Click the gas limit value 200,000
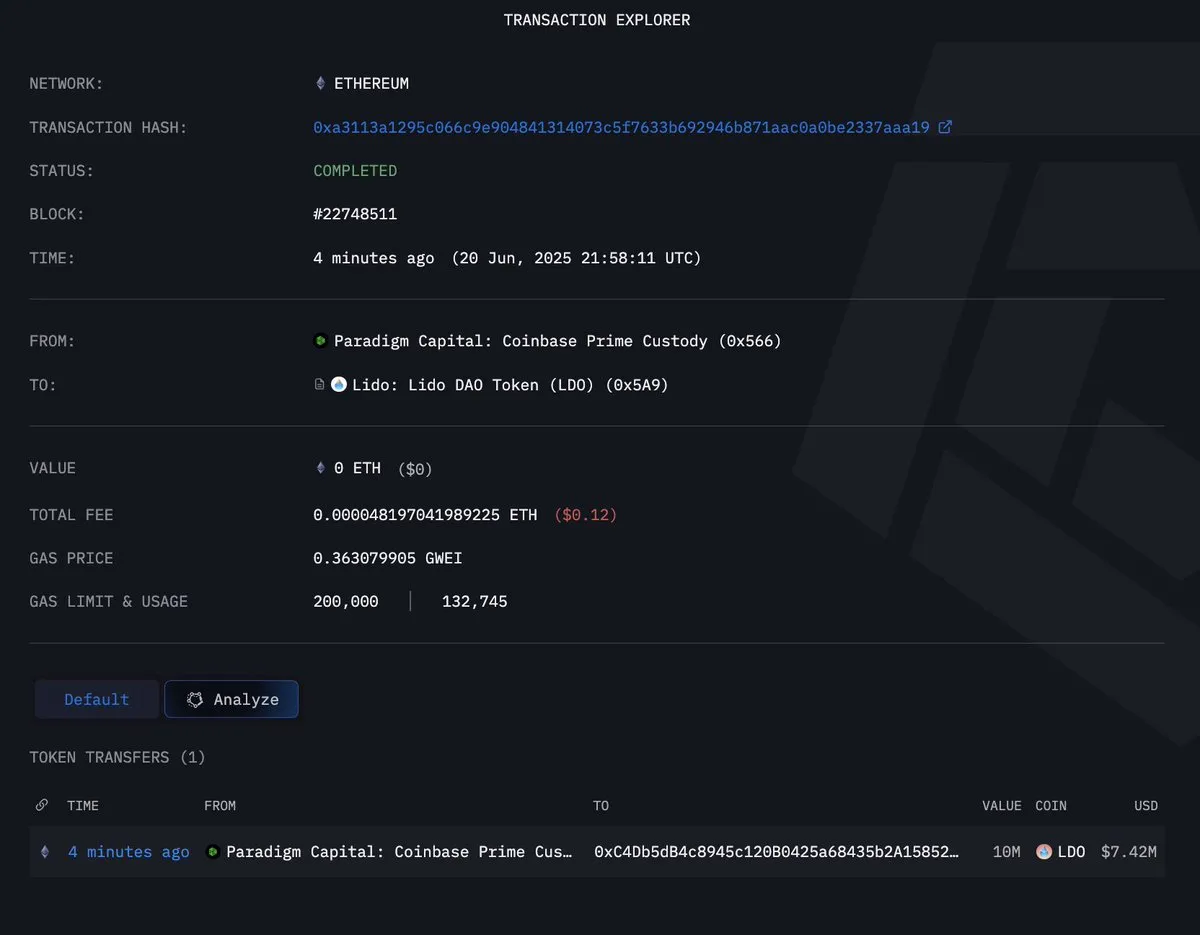This screenshot has width=1200, height=935. pyautogui.click(x=346, y=601)
